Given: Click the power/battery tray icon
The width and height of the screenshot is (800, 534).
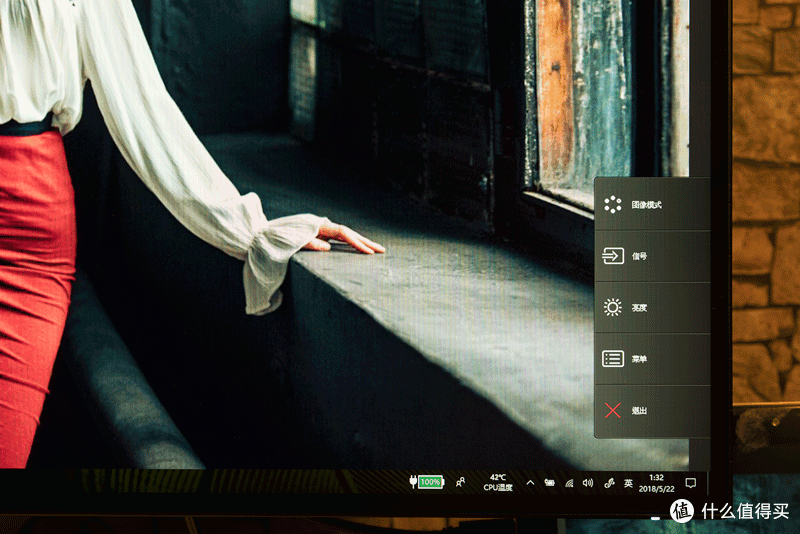Looking at the screenshot, I should pyautogui.click(x=549, y=482).
